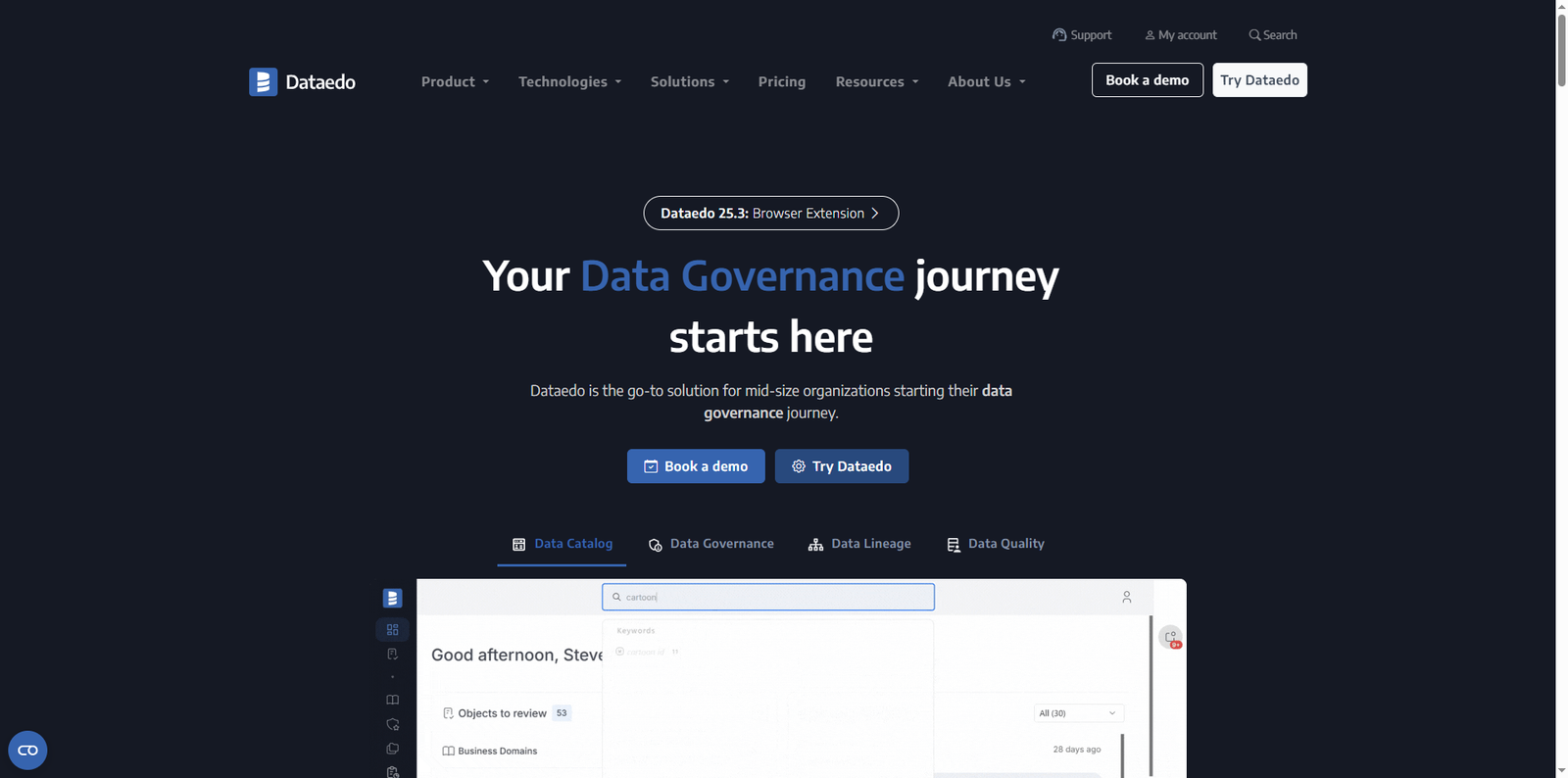
Task: Click the My account person icon
Action: (x=1150, y=35)
